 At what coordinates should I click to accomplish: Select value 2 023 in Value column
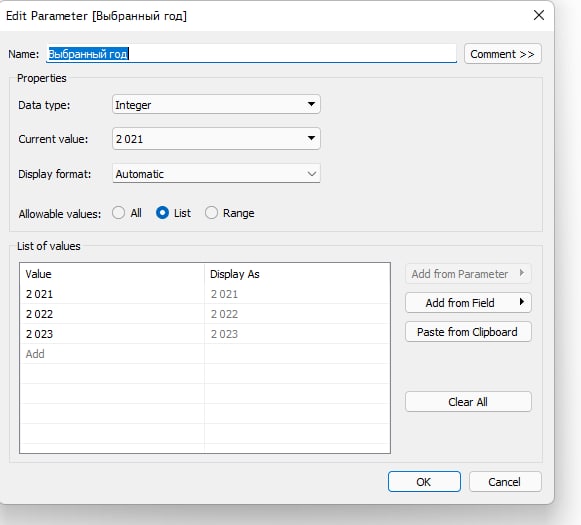112,334
